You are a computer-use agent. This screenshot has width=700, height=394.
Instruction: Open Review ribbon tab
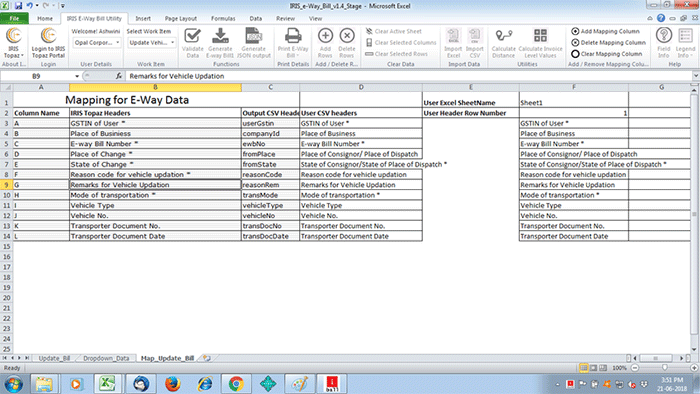pyautogui.click(x=285, y=18)
